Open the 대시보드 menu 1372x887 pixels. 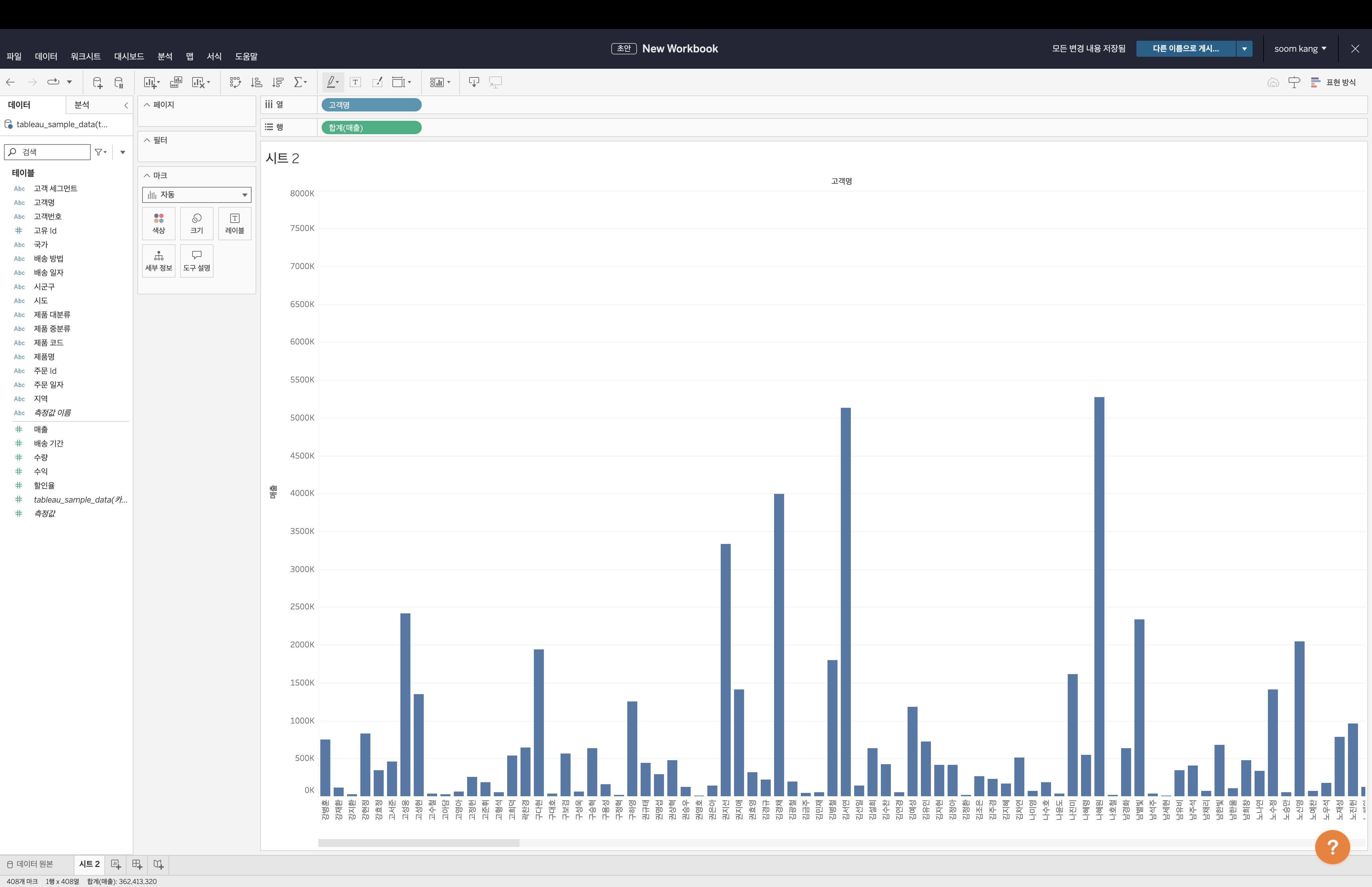point(129,56)
